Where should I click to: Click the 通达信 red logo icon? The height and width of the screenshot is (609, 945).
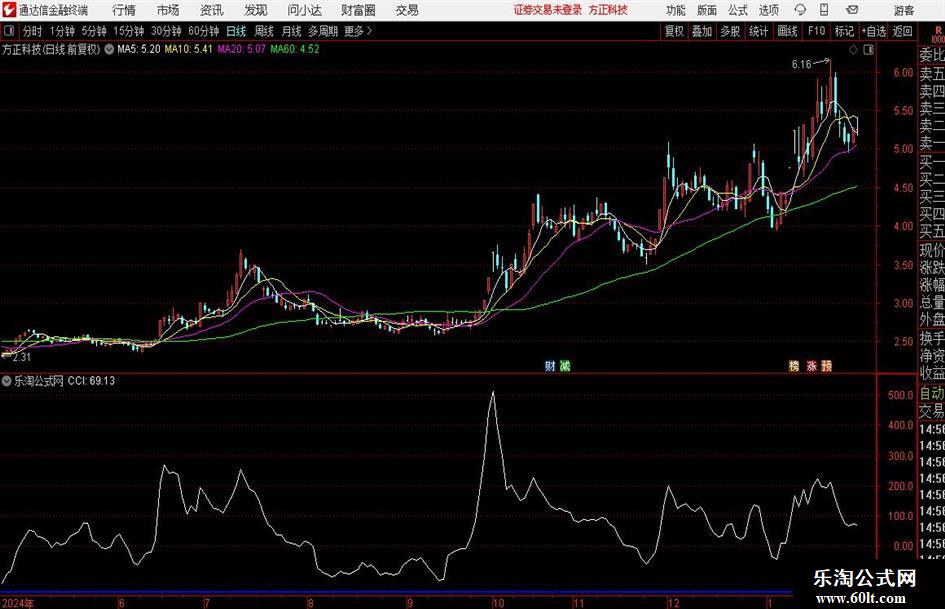point(9,10)
